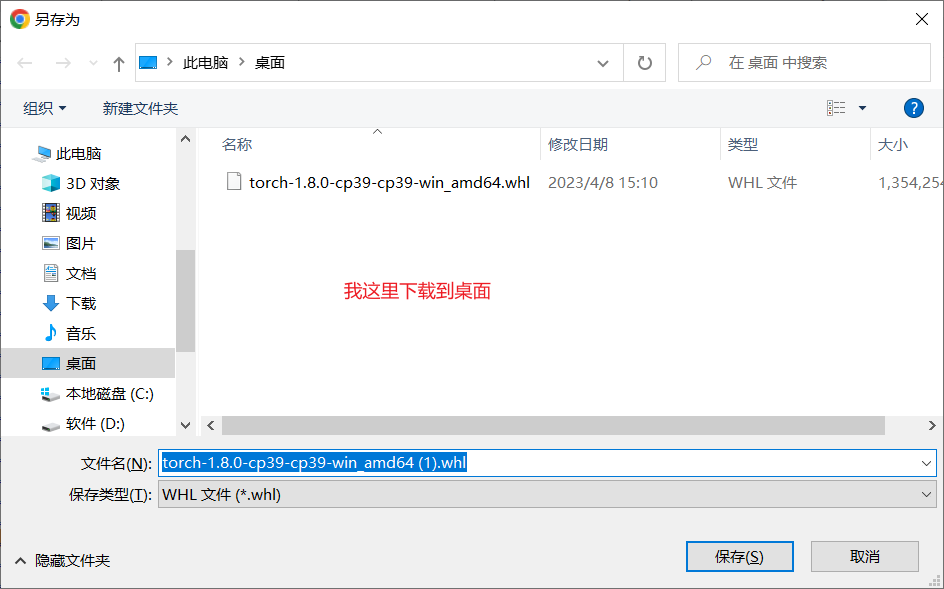Click the 取消 button

point(865,556)
